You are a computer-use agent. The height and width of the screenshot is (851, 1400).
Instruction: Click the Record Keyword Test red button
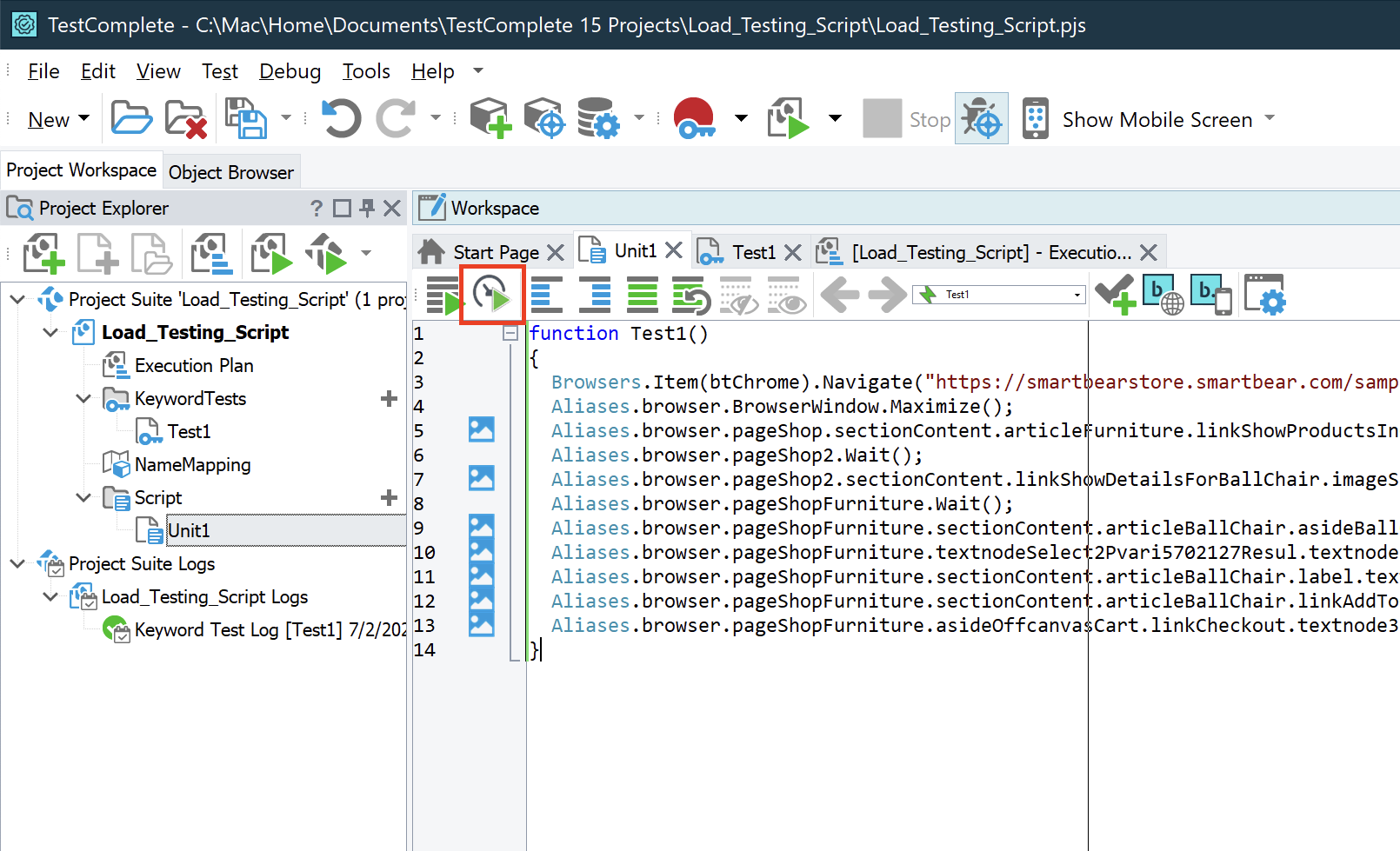click(x=694, y=118)
